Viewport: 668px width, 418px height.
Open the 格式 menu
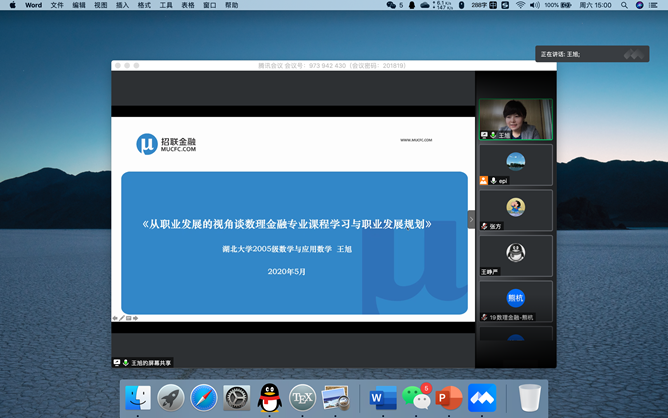[144, 5]
